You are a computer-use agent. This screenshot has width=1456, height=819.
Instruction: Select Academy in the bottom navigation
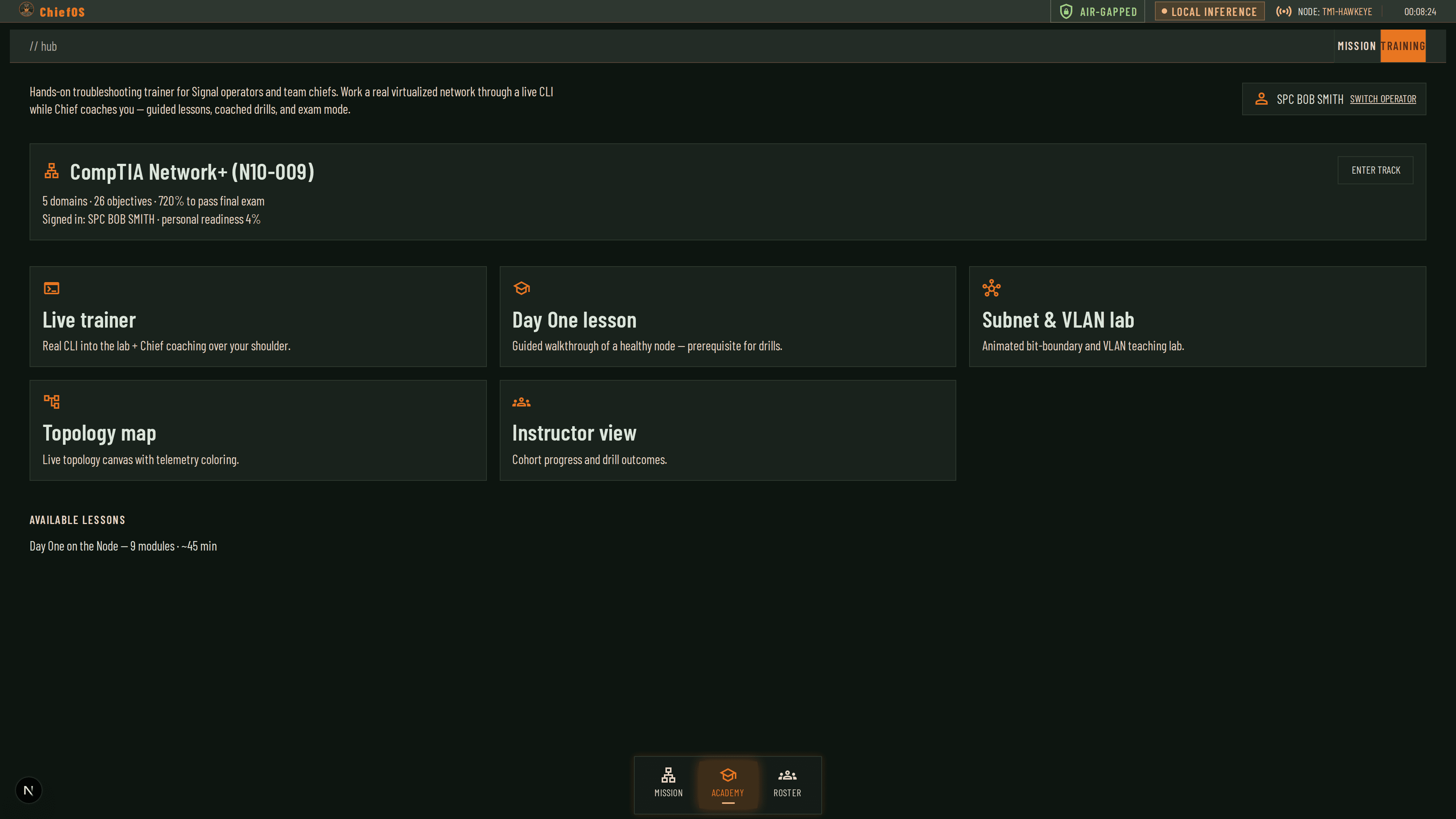click(x=728, y=784)
